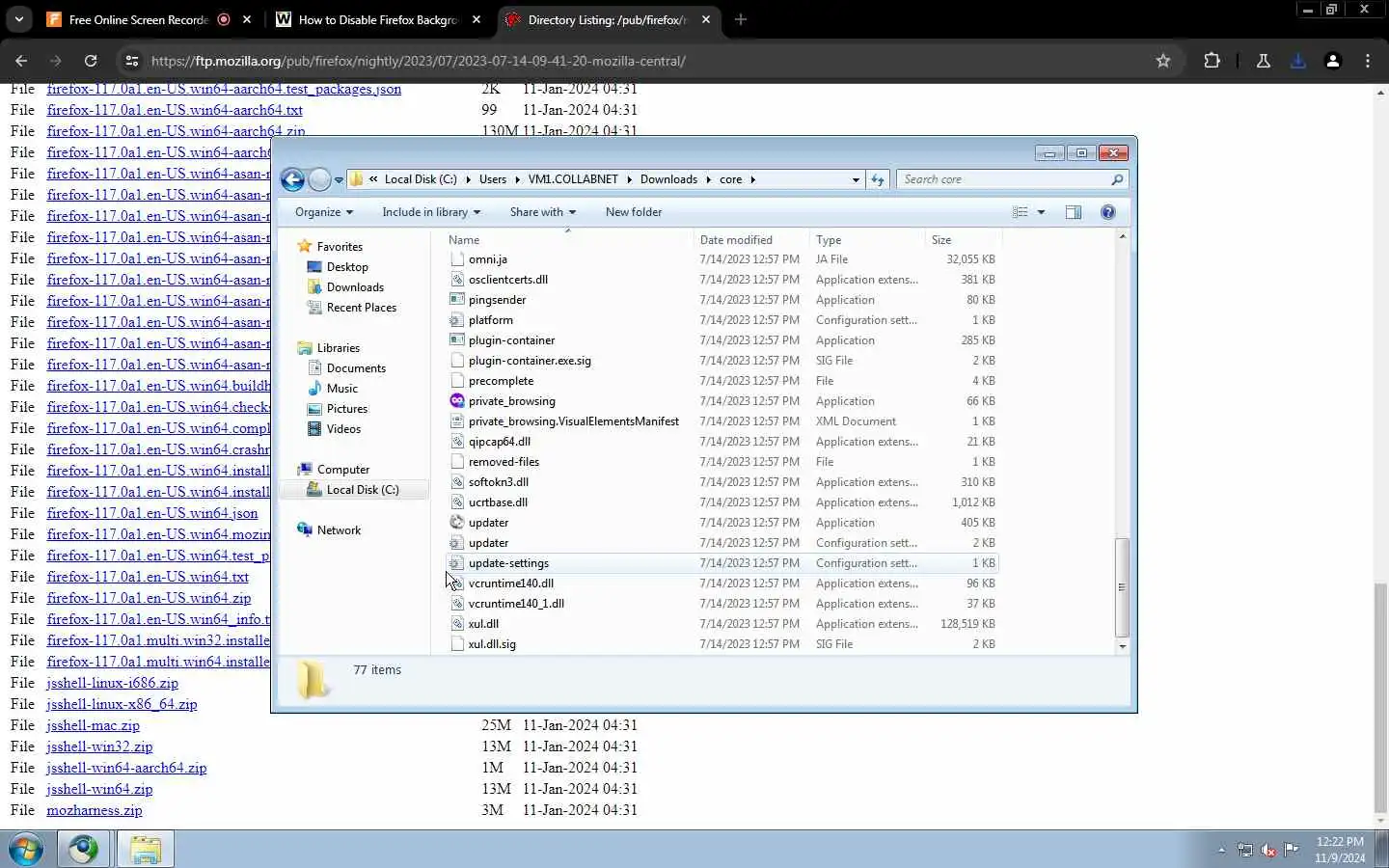Screen dimensions: 1389x868
Task: Toggle the preview pane icon
Action: point(1074,212)
